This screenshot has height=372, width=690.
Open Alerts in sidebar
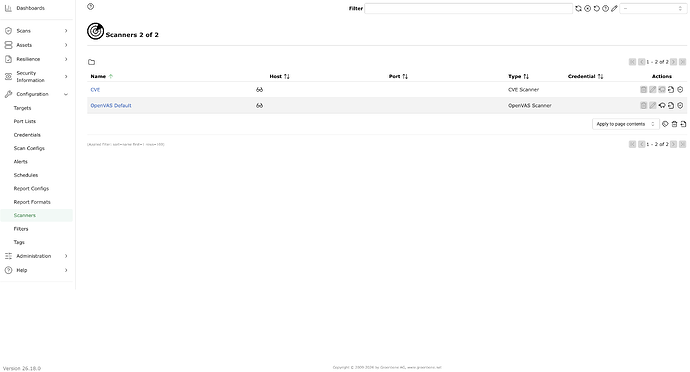[x=21, y=162]
